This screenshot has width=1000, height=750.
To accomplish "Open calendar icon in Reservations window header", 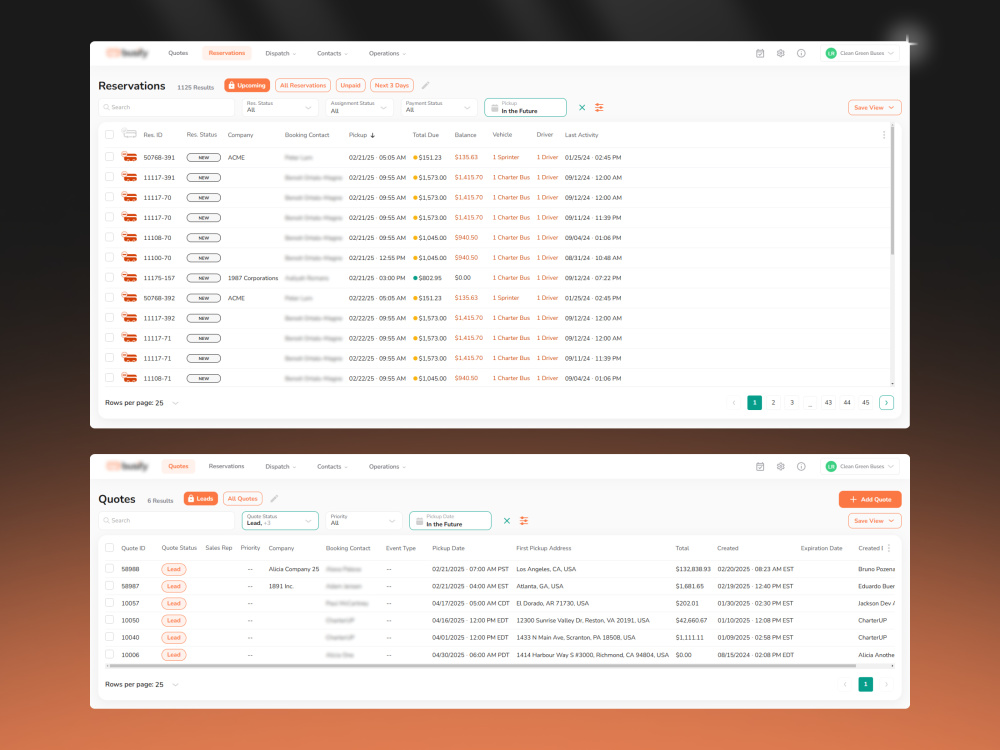I will click(760, 54).
